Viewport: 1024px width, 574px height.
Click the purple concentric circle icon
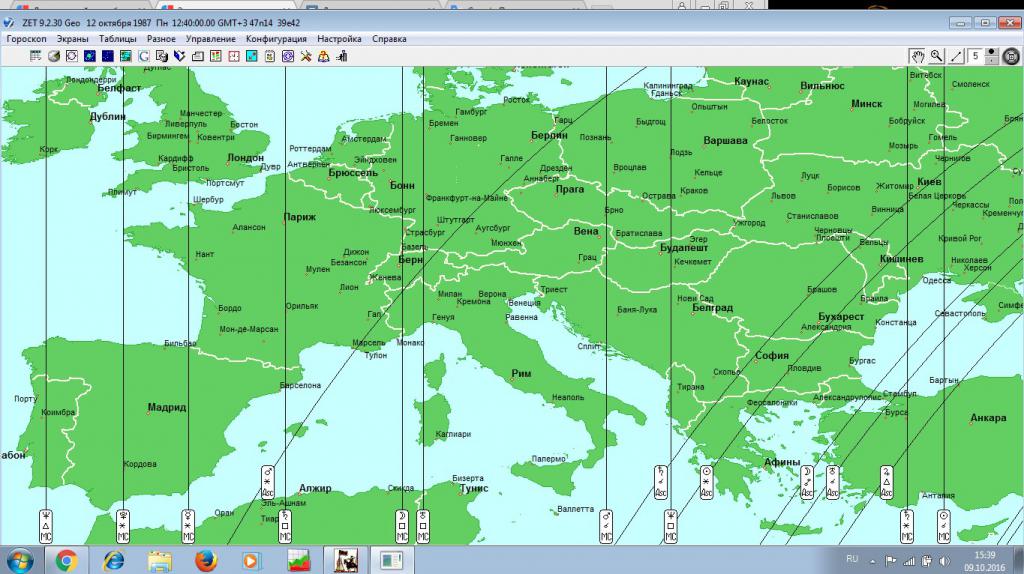[288, 56]
